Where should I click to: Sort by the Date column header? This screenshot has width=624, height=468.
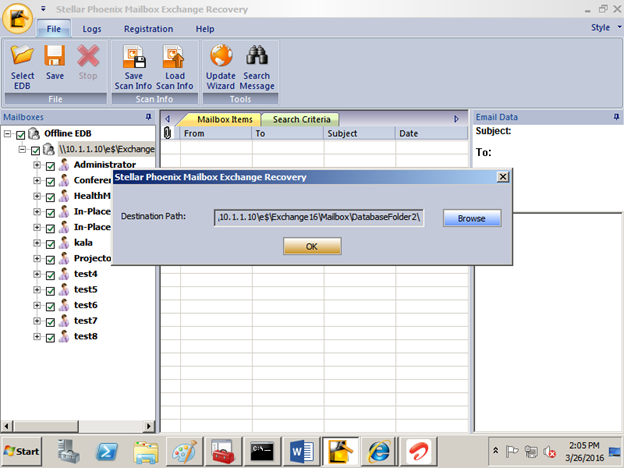tap(431, 133)
